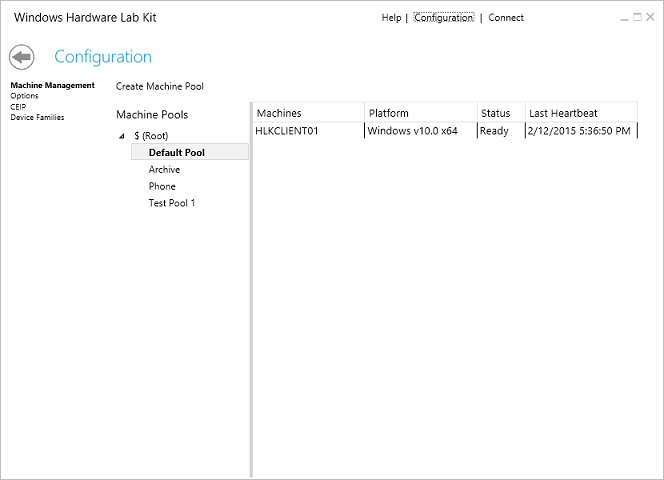Close the Windows Hardware Lab Kit window
The width and height of the screenshot is (664, 480).
click(x=650, y=17)
